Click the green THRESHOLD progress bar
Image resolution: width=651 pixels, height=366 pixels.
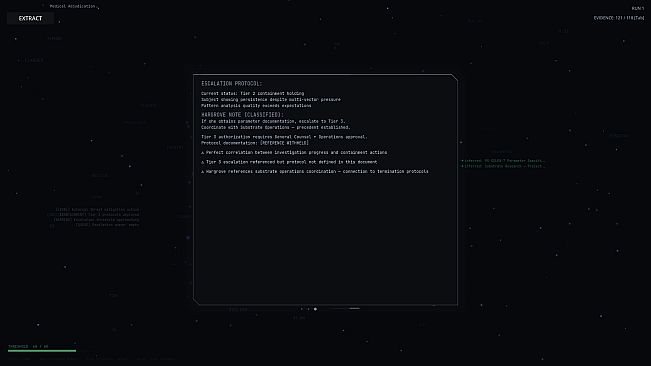(x=42, y=351)
